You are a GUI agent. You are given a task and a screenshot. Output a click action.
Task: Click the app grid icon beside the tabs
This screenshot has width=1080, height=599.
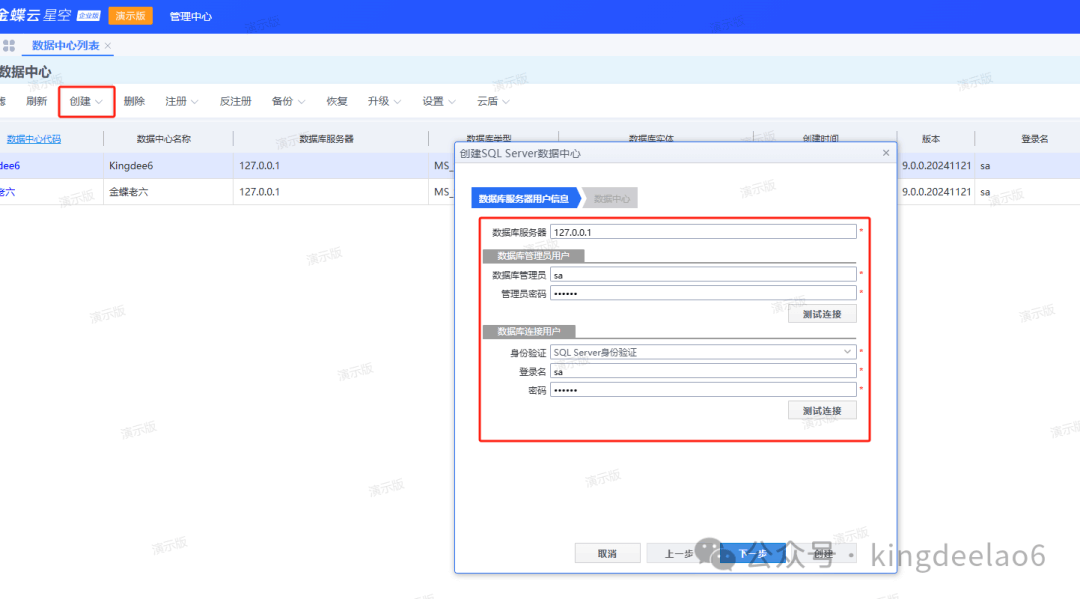[x=9, y=46]
